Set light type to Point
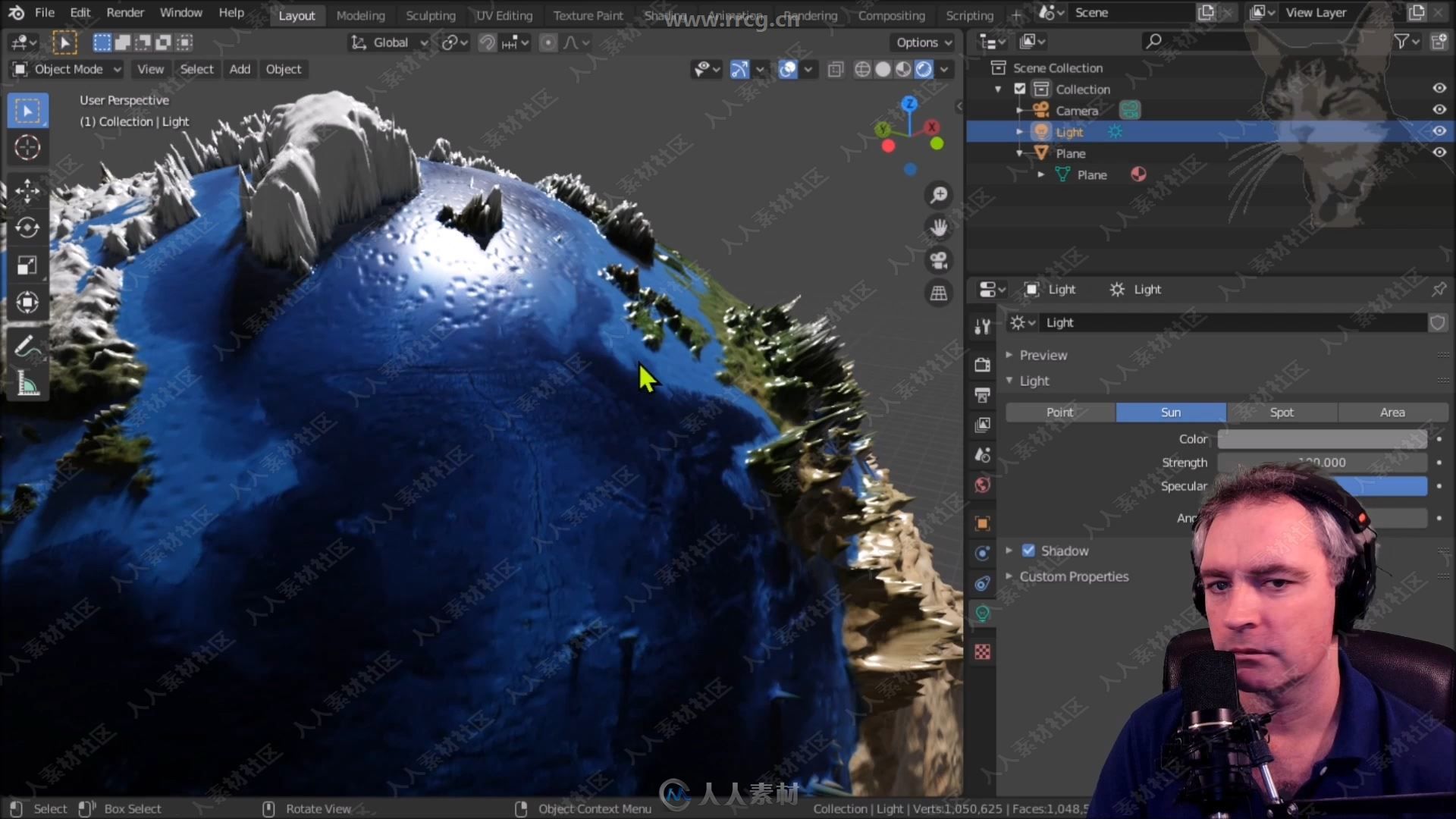Image resolution: width=1456 pixels, height=819 pixels. pyautogui.click(x=1060, y=413)
